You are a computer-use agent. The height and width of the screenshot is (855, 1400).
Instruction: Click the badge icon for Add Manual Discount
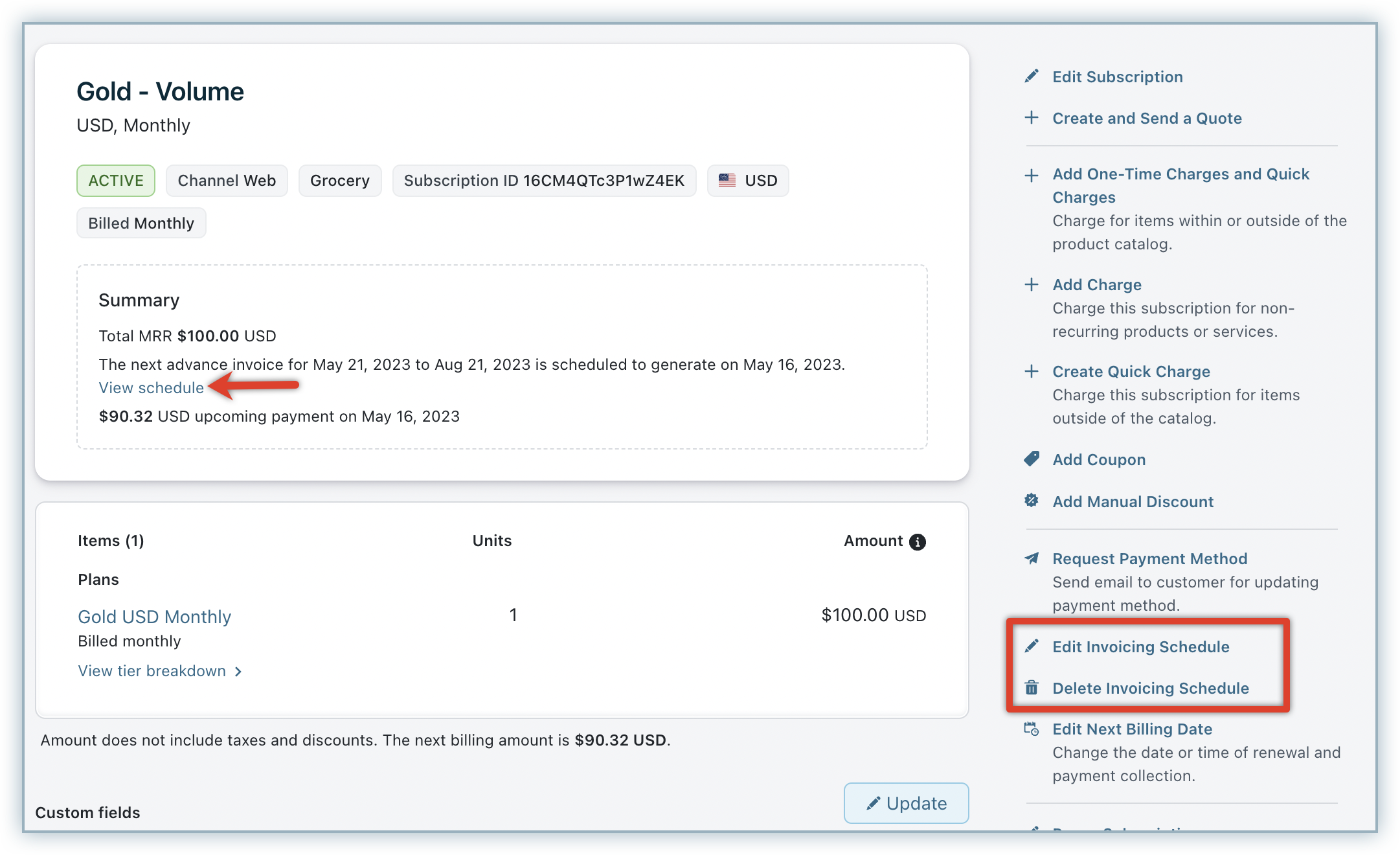coord(1032,501)
